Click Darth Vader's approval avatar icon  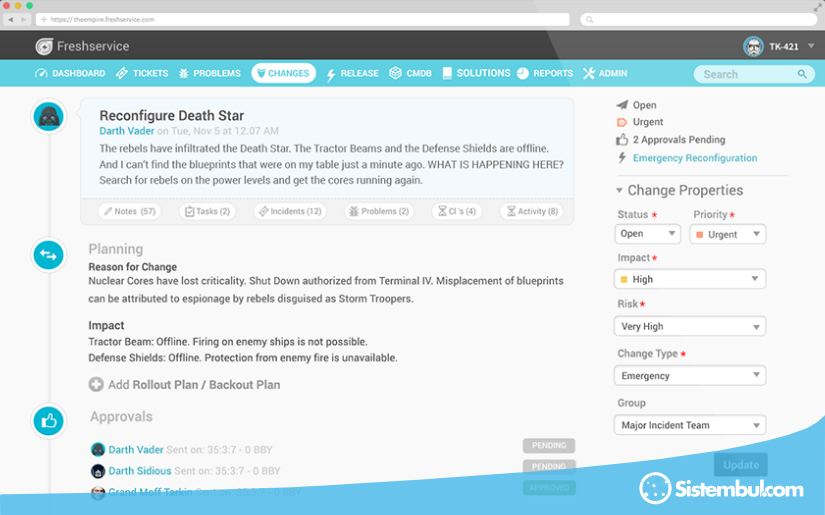[x=98, y=449]
